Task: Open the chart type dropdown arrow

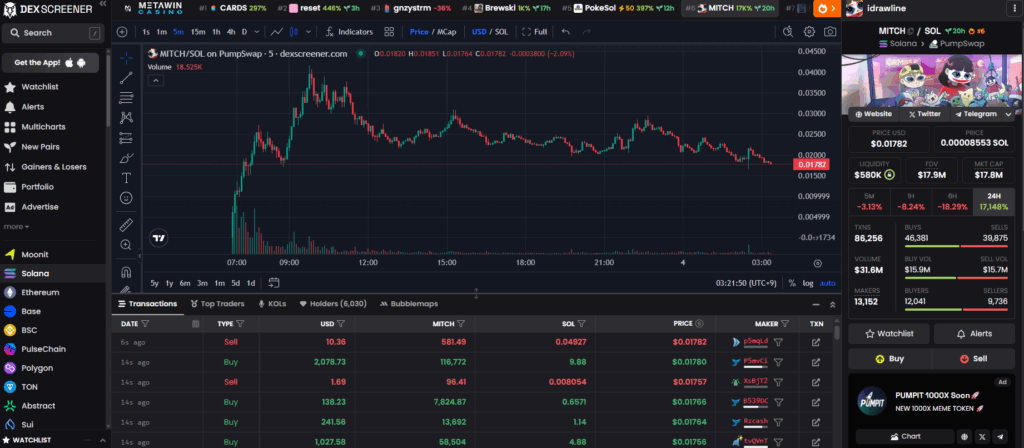Action: (x=308, y=31)
